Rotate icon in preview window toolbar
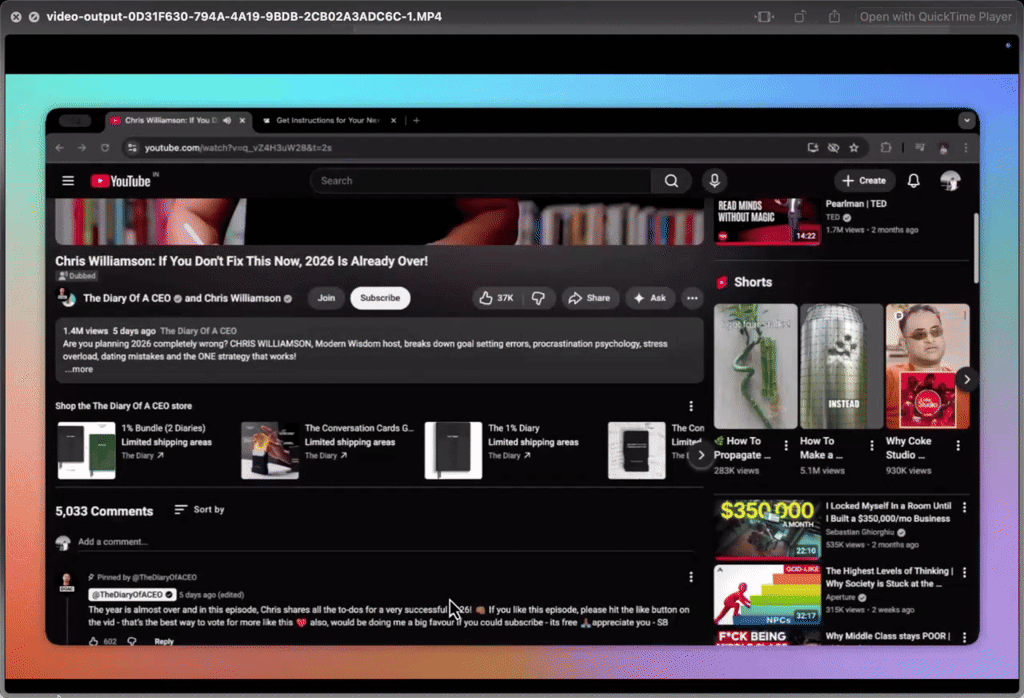 coord(799,16)
